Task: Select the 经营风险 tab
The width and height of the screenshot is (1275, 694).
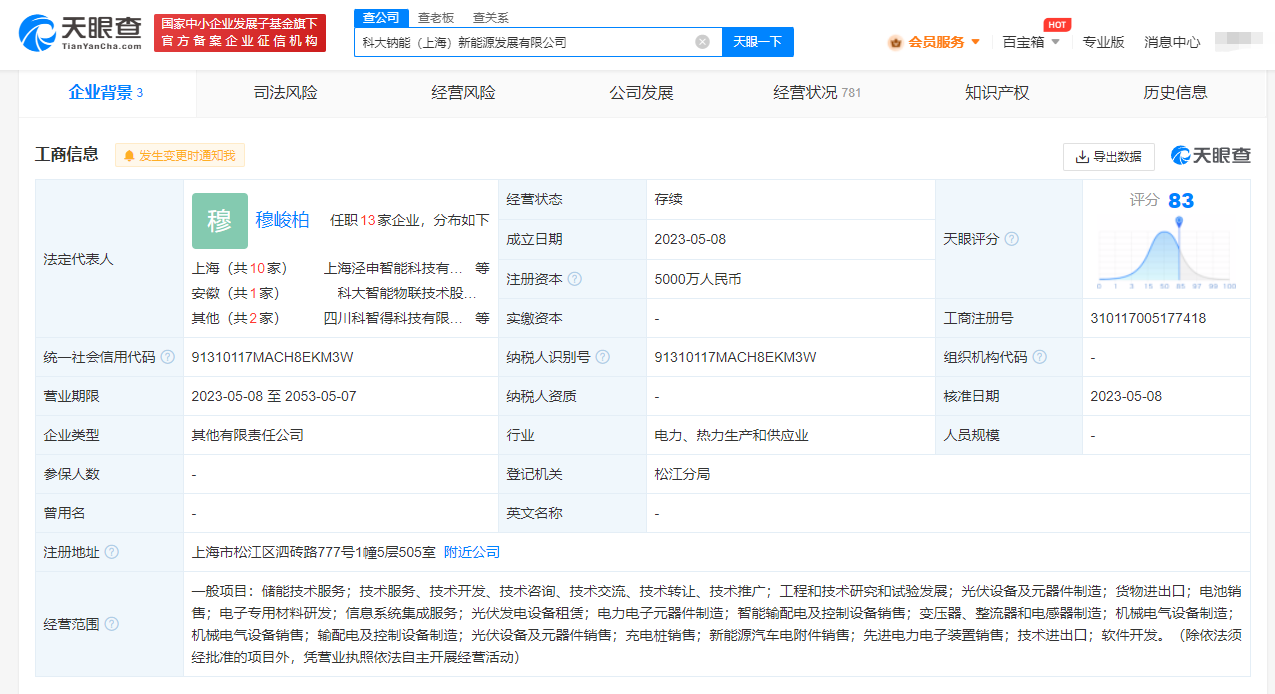Action: [463, 93]
